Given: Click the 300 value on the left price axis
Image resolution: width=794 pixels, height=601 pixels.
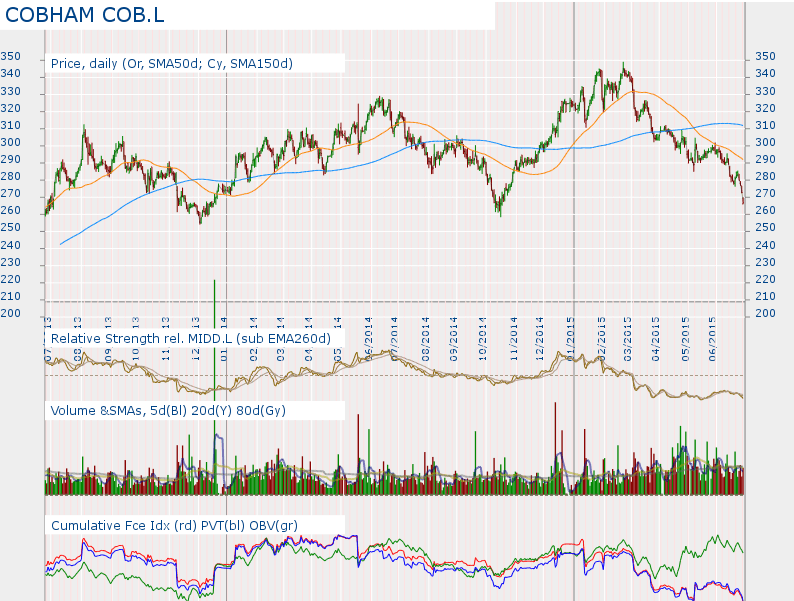Looking at the screenshot, I should (11, 142).
